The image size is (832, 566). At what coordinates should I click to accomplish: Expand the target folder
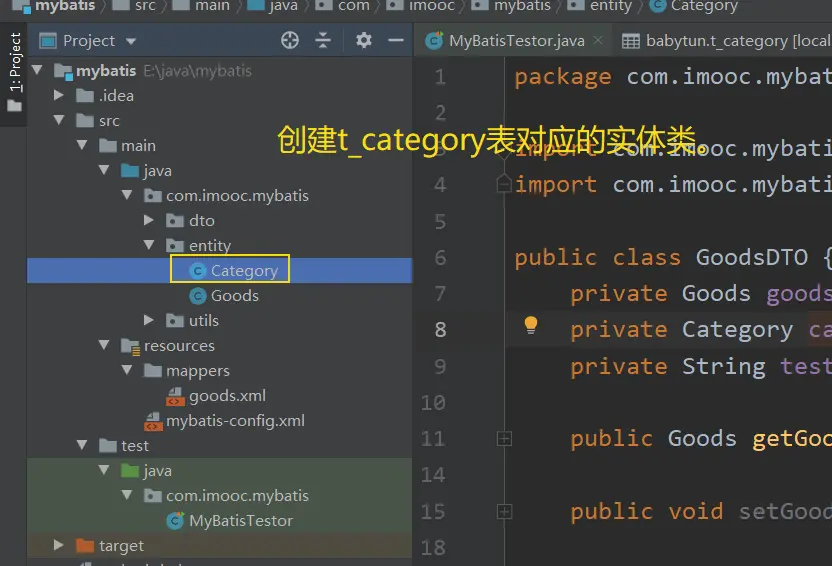61,546
